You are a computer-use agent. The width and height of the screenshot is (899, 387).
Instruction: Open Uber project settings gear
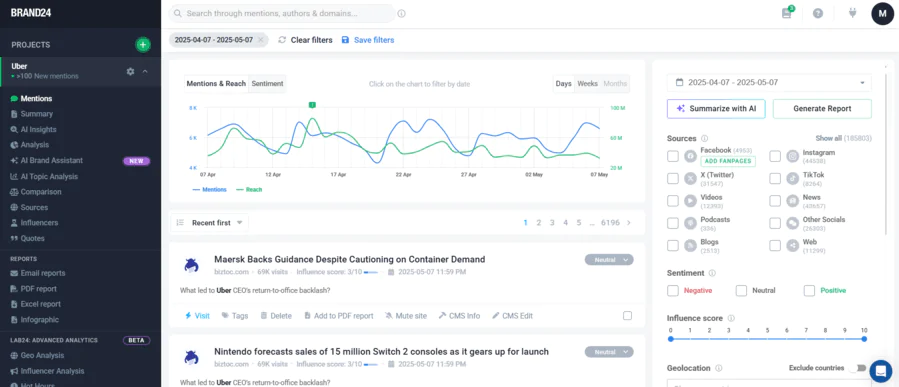130,71
